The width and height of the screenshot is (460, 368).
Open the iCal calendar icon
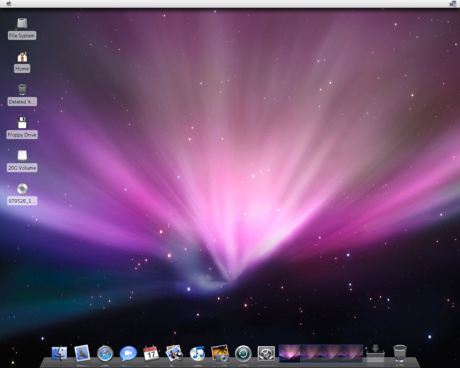click(151, 353)
